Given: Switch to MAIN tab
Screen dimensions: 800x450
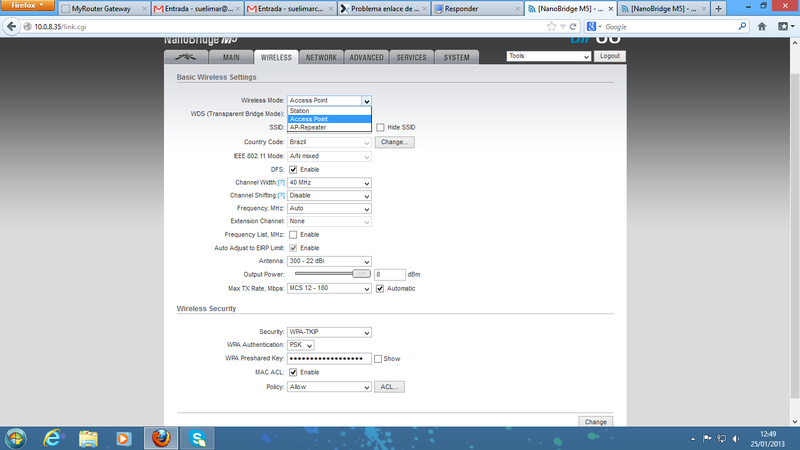Looking at the screenshot, I should point(231,58).
